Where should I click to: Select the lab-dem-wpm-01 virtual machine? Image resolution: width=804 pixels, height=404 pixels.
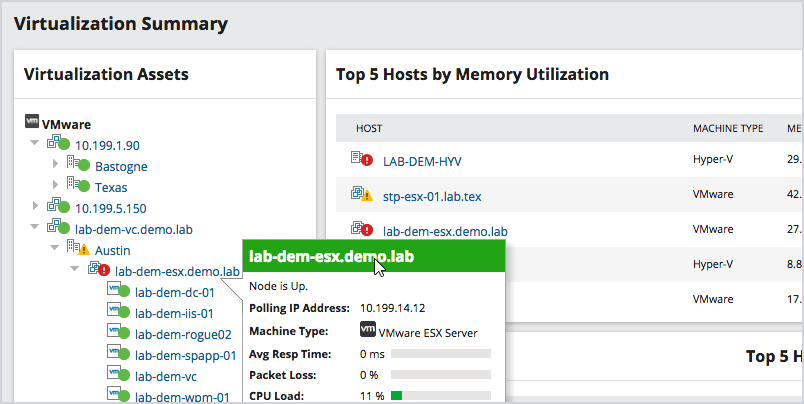pyautogui.click(x=182, y=397)
